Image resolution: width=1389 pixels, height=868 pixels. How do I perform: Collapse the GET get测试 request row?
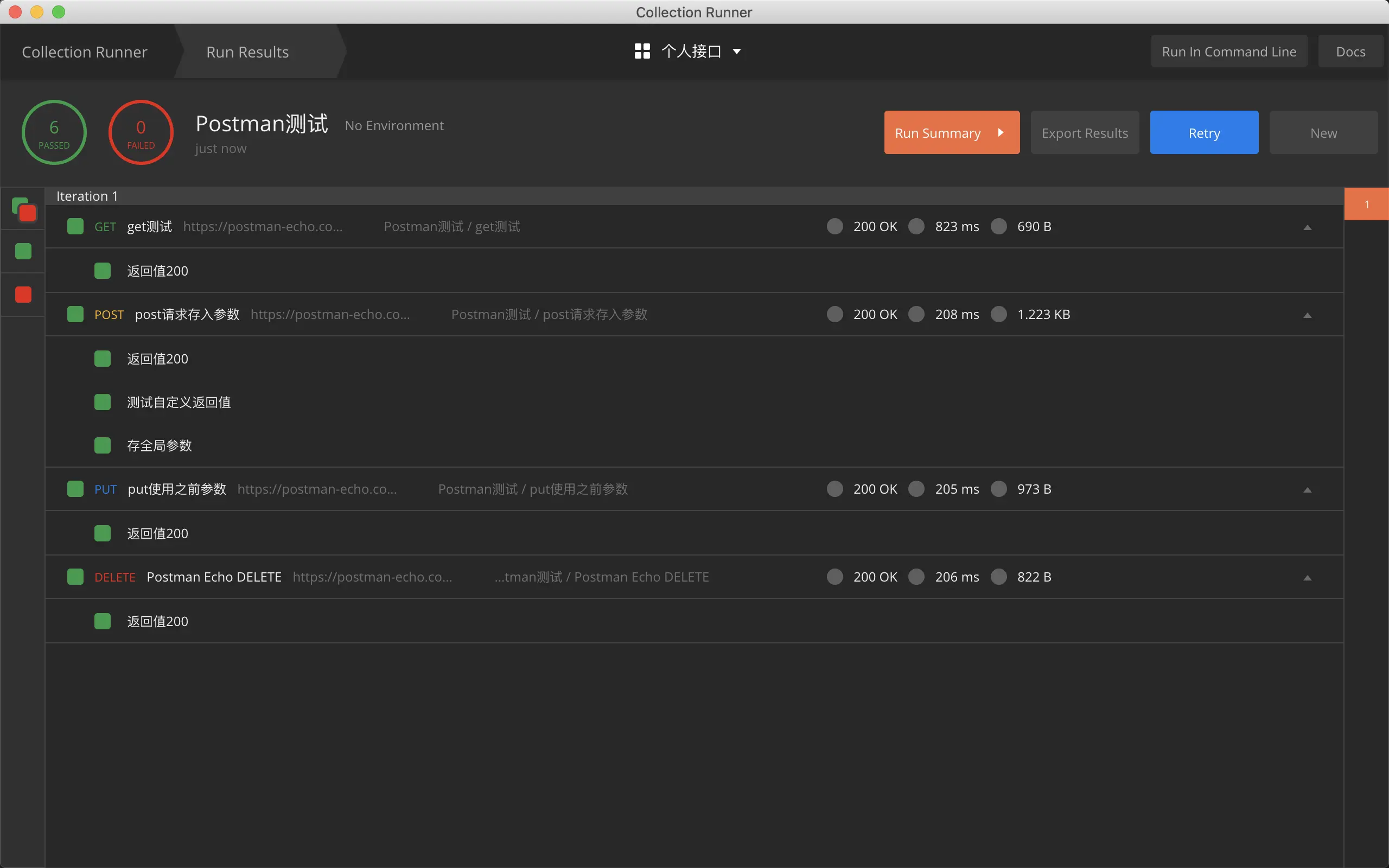(1308, 228)
